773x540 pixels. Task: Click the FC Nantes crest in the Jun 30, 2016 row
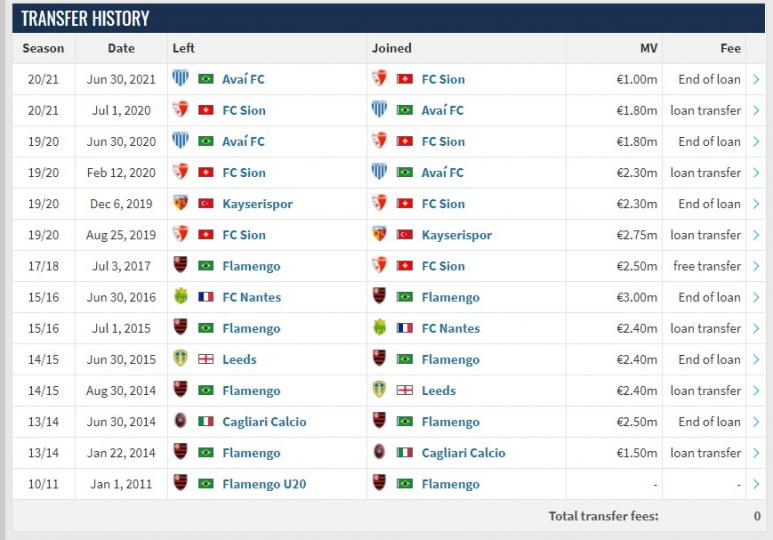[181, 296]
